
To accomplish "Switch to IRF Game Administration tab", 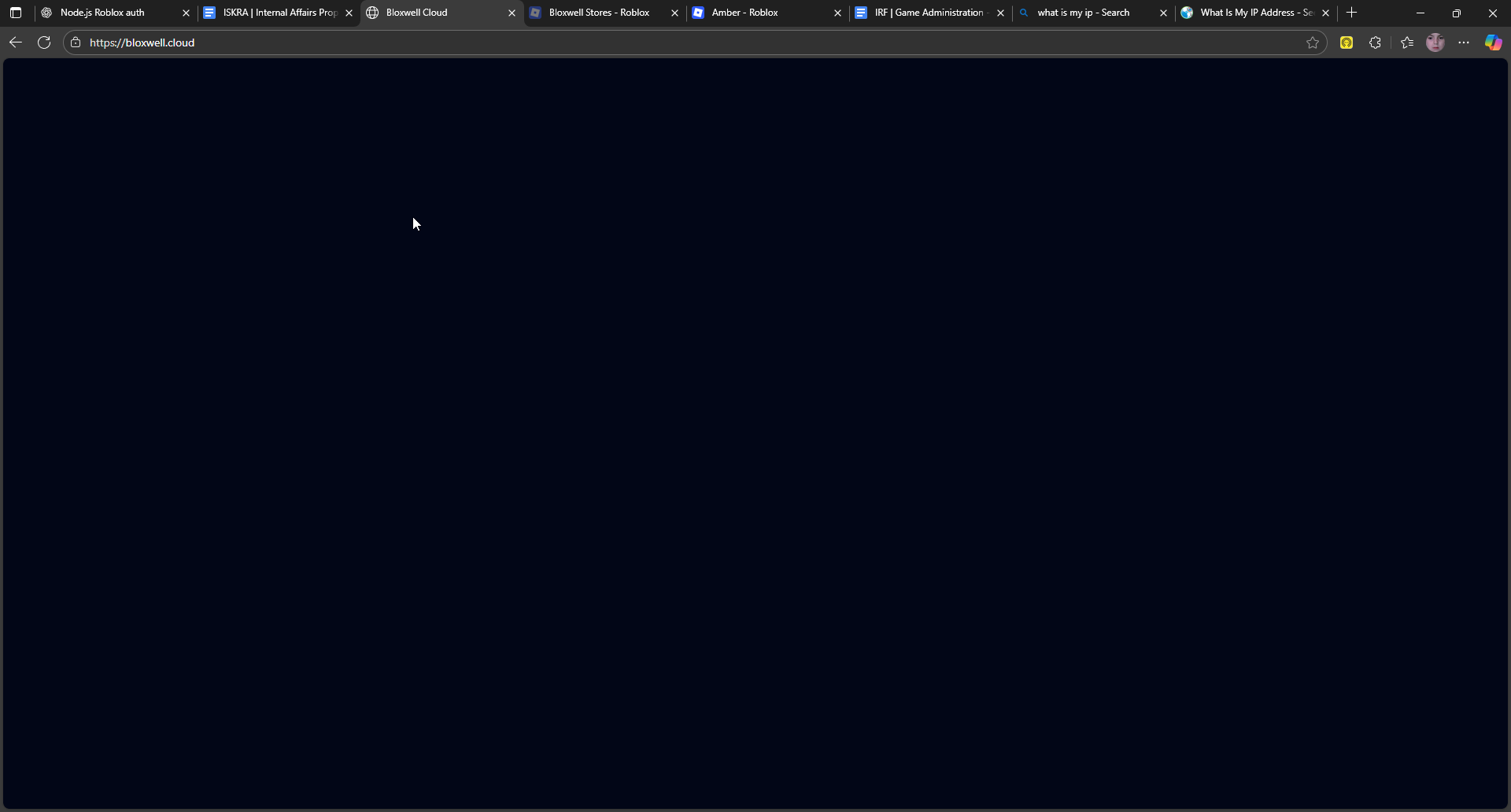I will click(929, 13).
